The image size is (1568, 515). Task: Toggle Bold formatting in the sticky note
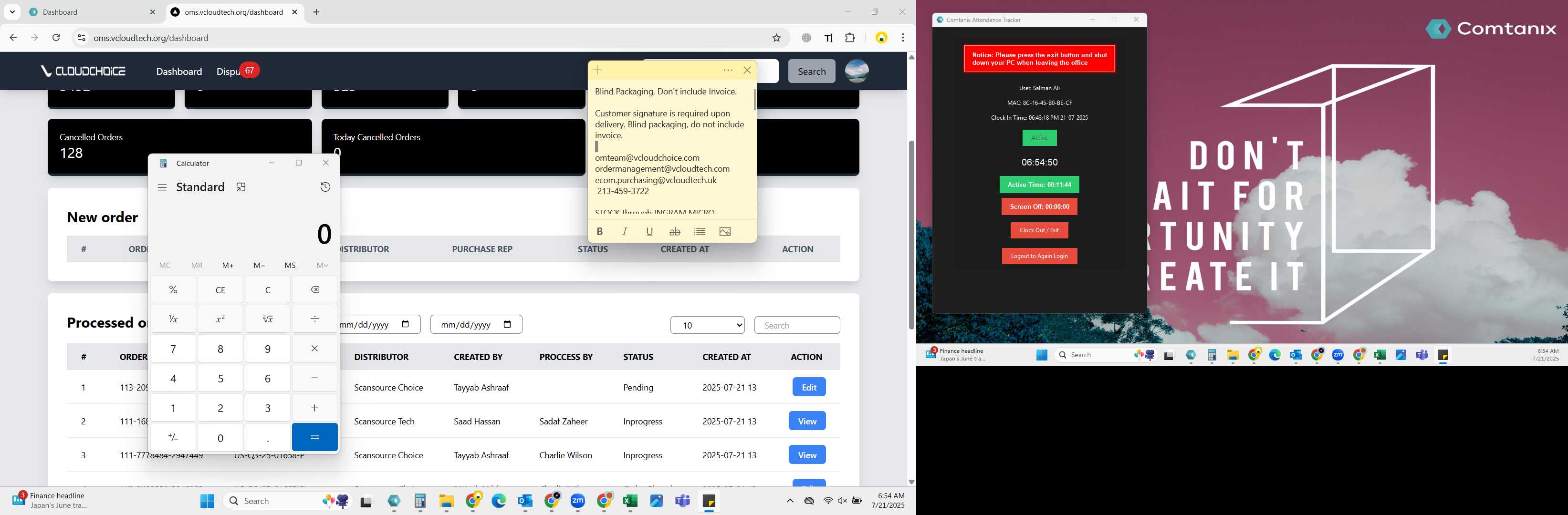[599, 232]
